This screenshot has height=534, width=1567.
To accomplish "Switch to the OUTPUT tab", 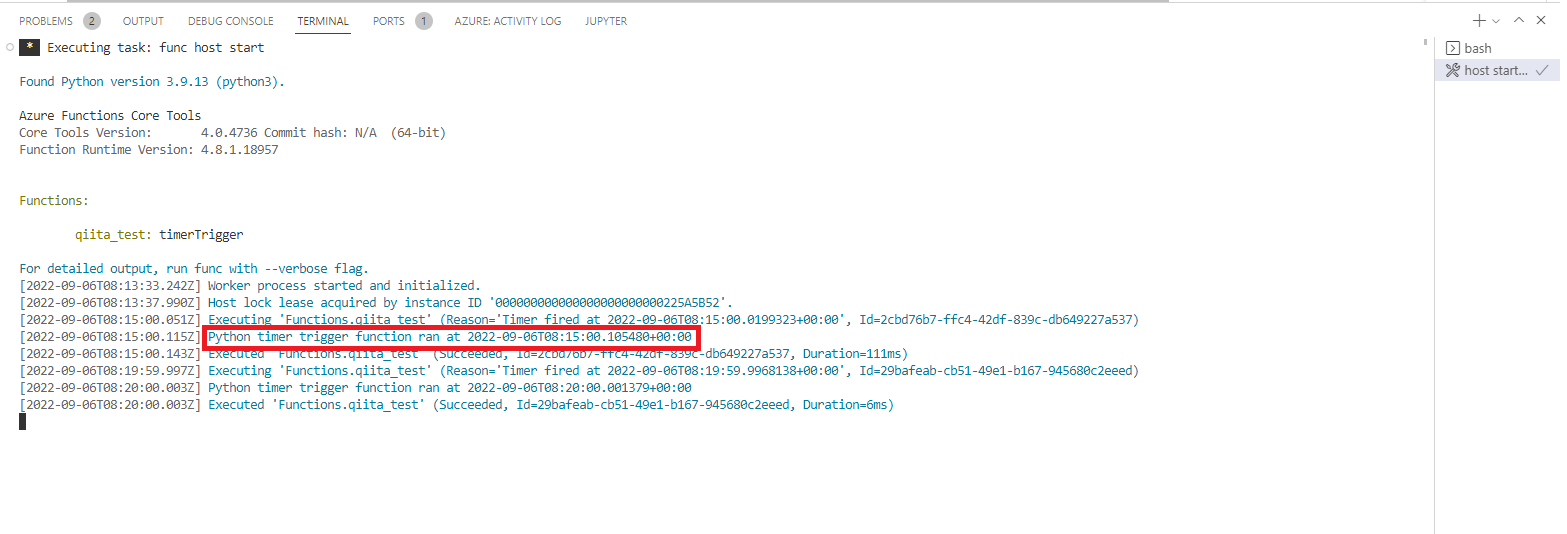I will point(143,21).
